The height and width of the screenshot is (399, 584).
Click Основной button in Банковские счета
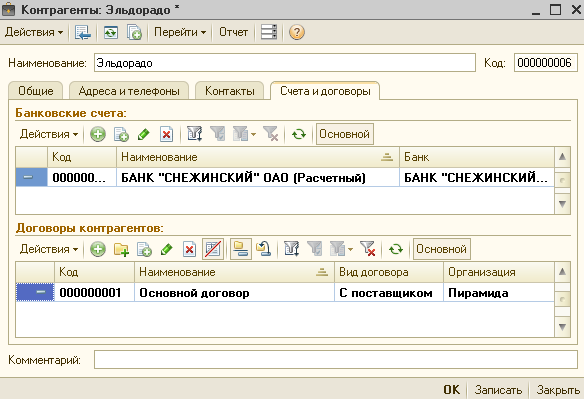pos(345,134)
